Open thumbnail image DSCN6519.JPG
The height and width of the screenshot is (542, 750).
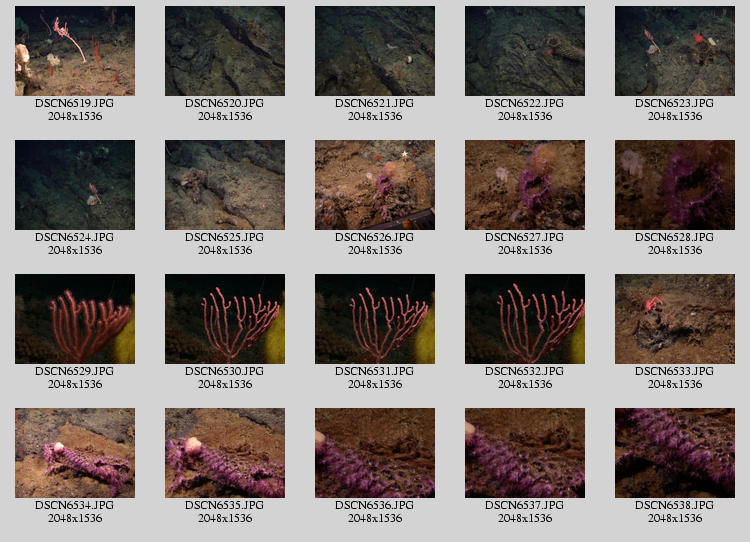(x=75, y=51)
